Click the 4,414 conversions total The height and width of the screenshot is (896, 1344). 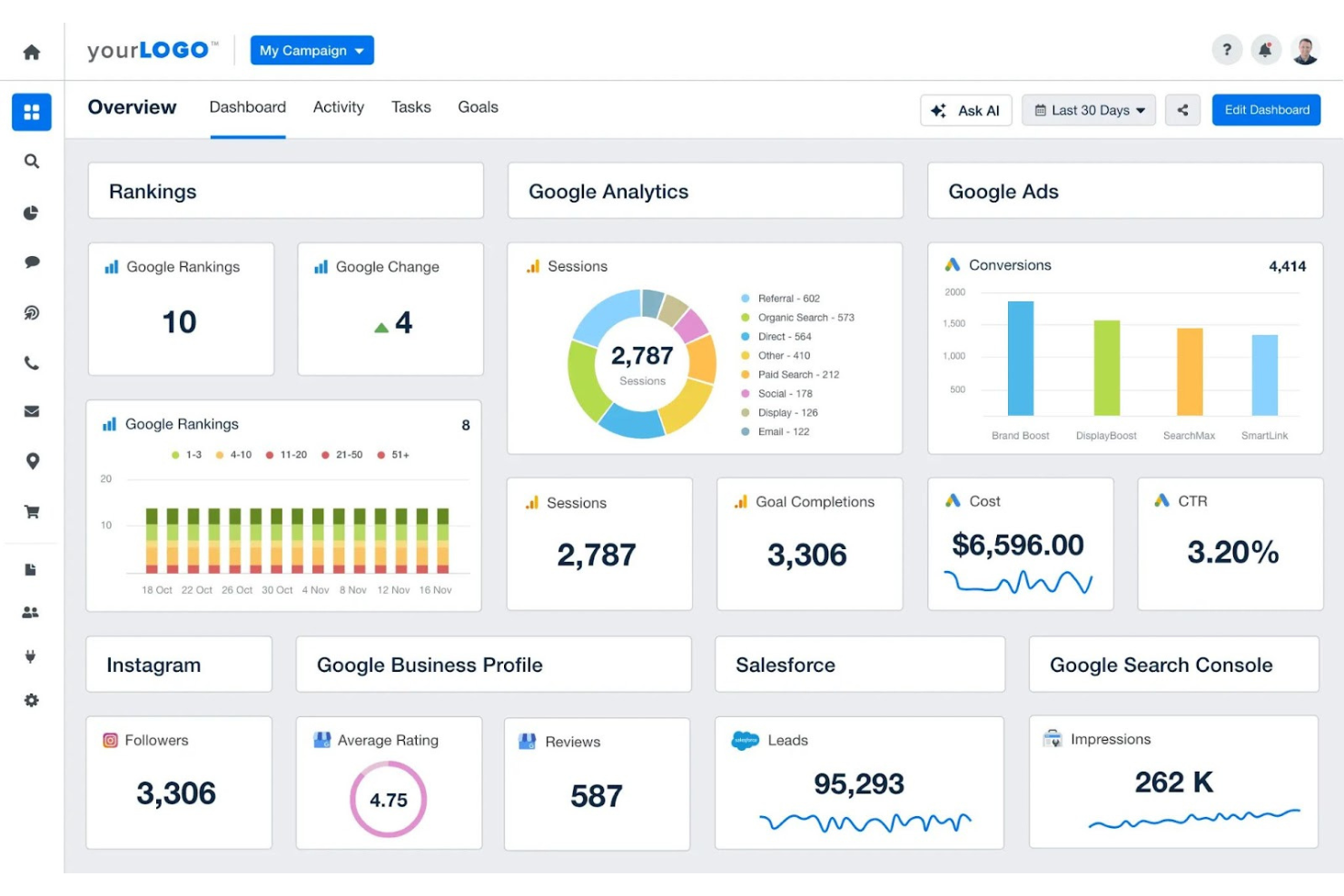tap(1288, 266)
